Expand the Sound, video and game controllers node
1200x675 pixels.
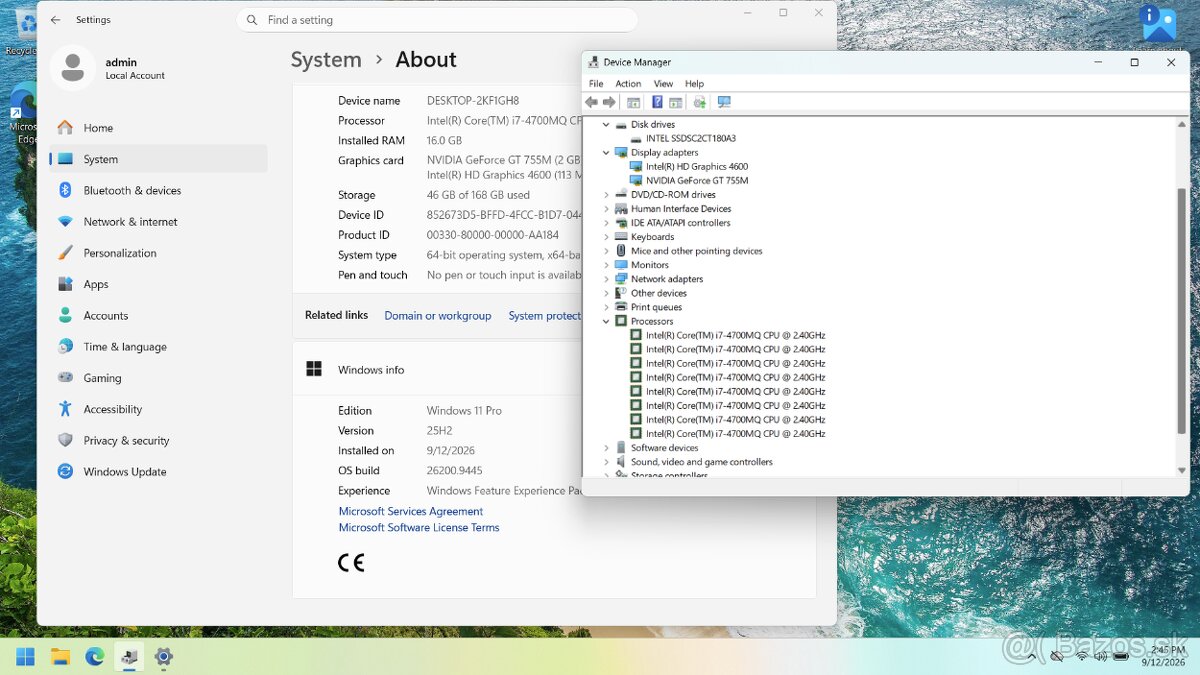coord(606,462)
